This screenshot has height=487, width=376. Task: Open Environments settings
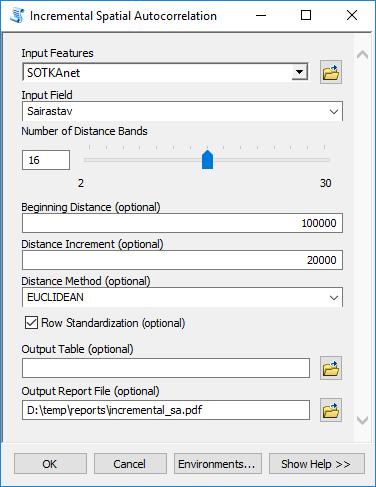tap(217, 464)
